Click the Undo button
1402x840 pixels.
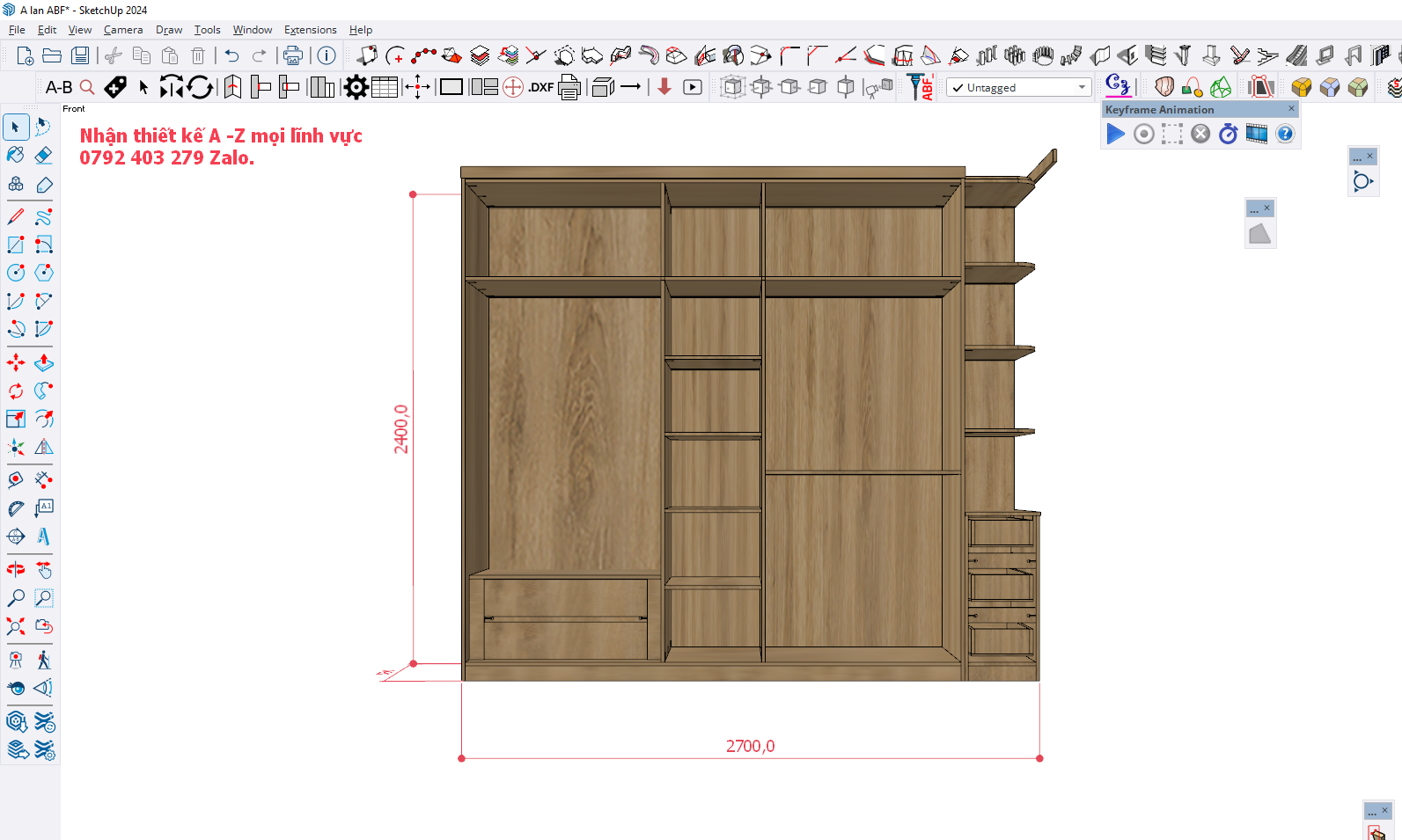pos(231,55)
